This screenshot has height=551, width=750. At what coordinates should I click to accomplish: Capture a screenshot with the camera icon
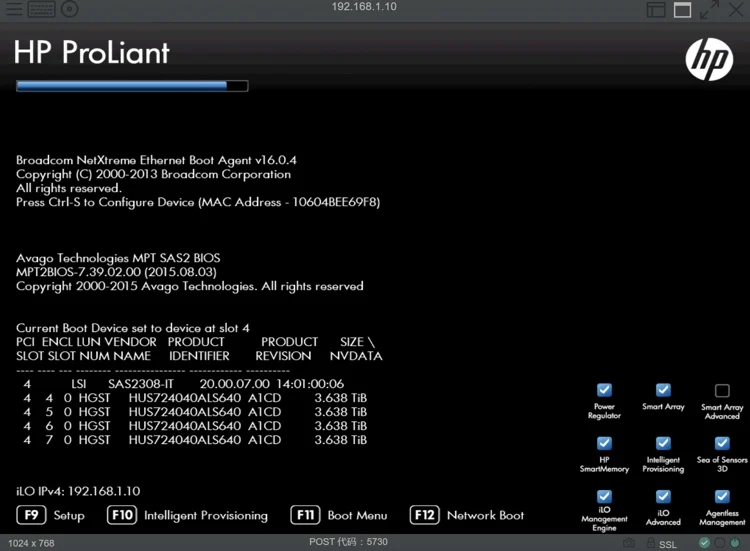click(628, 543)
